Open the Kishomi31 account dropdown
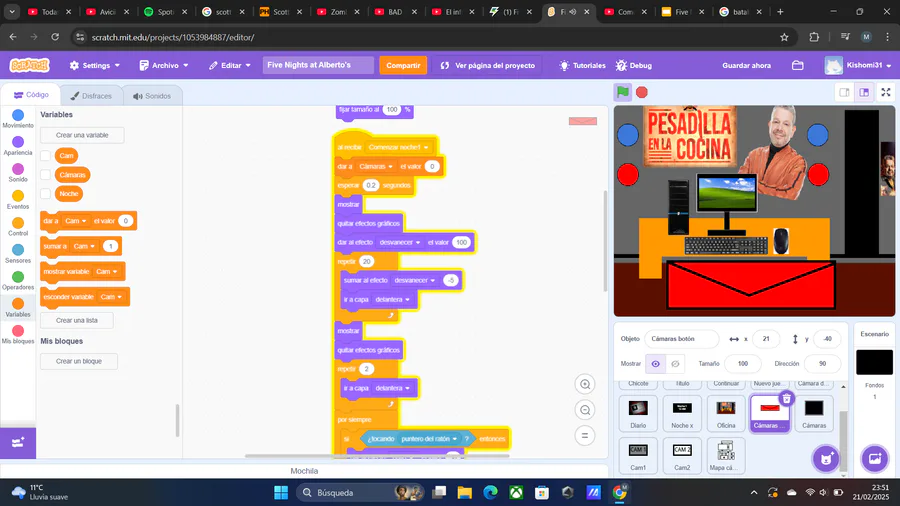 coord(858,65)
